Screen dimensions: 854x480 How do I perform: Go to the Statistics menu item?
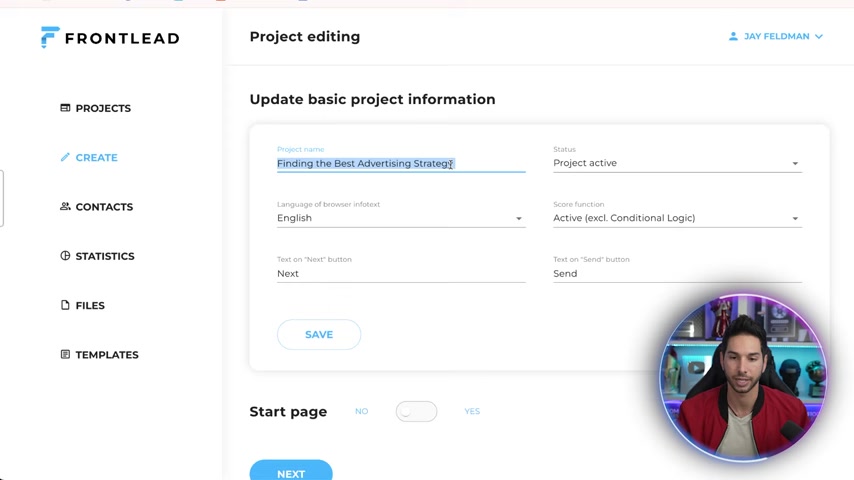105,256
